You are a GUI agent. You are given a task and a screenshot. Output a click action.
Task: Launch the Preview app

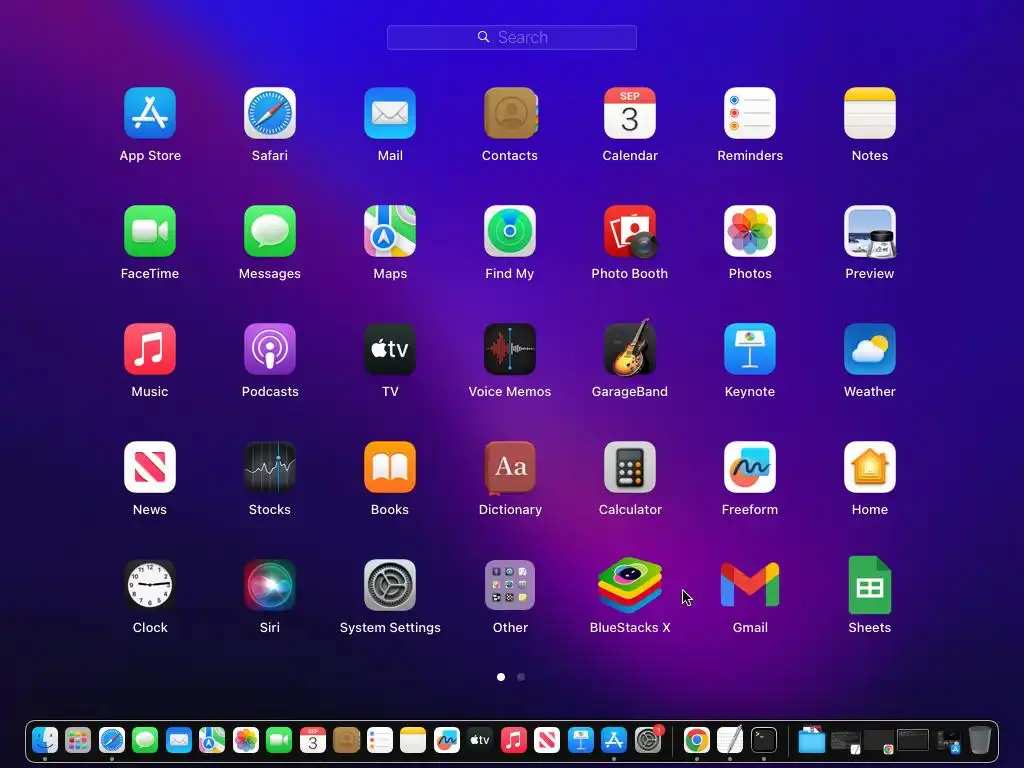(870, 231)
